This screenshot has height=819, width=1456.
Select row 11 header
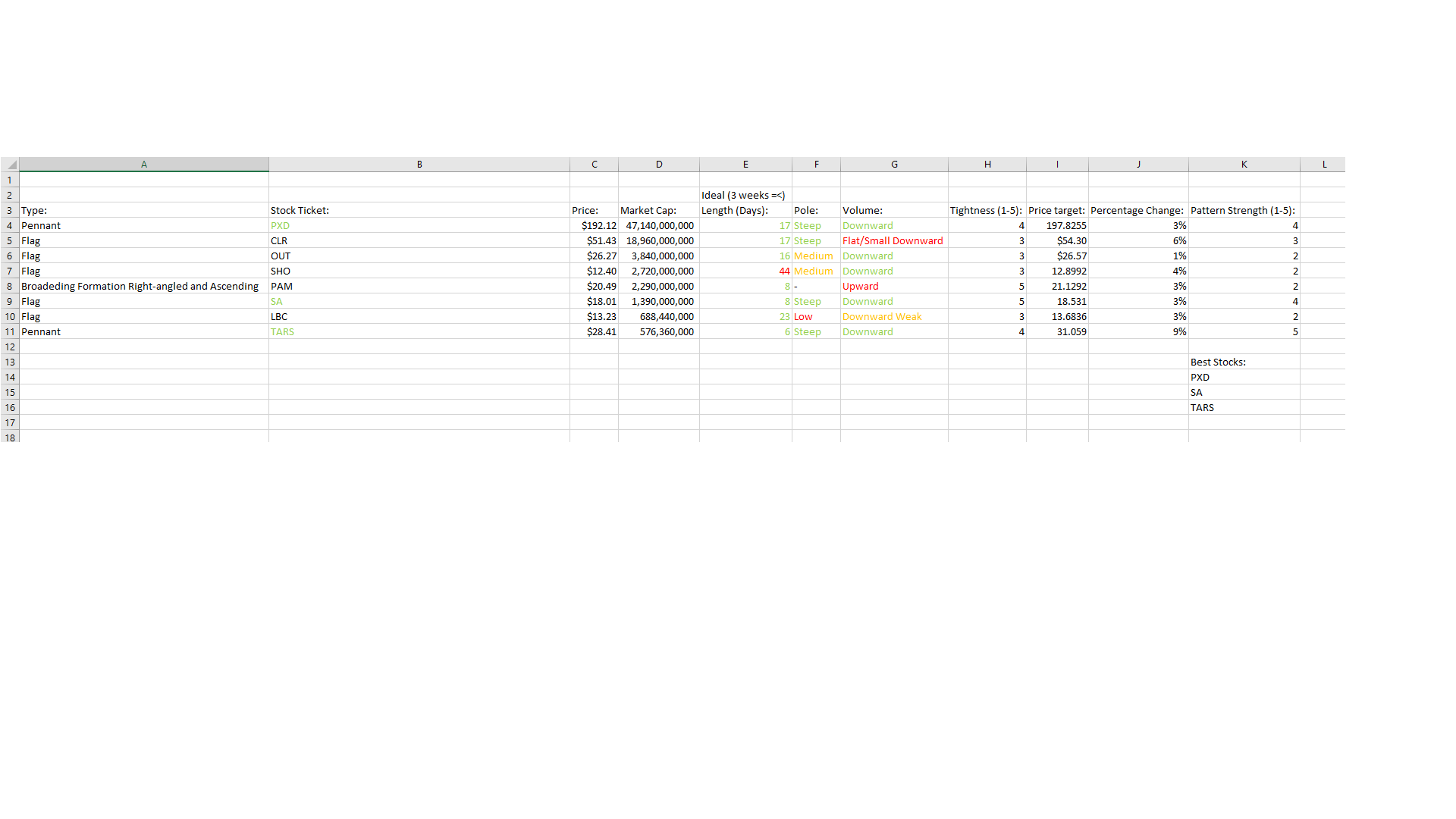(x=10, y=332)
